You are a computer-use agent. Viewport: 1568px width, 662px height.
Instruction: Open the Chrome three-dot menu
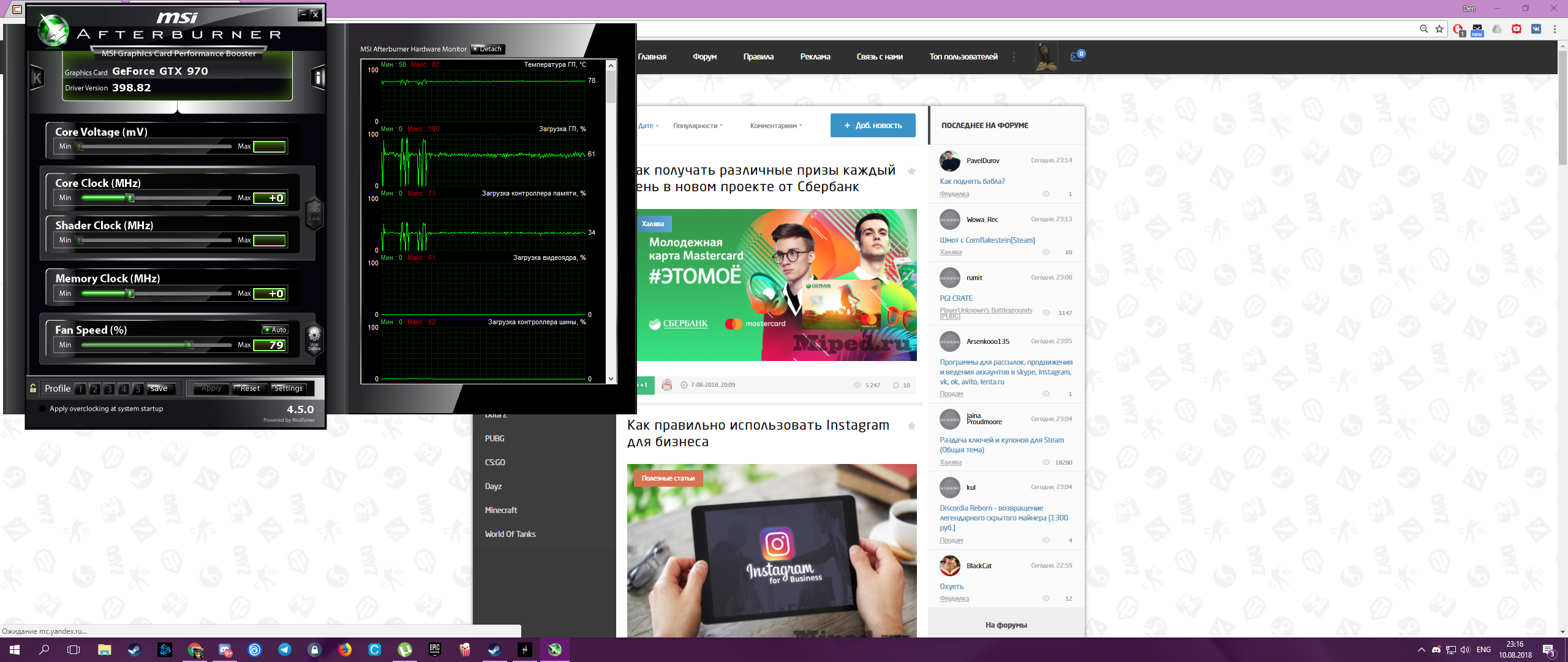pos(1555,29)
